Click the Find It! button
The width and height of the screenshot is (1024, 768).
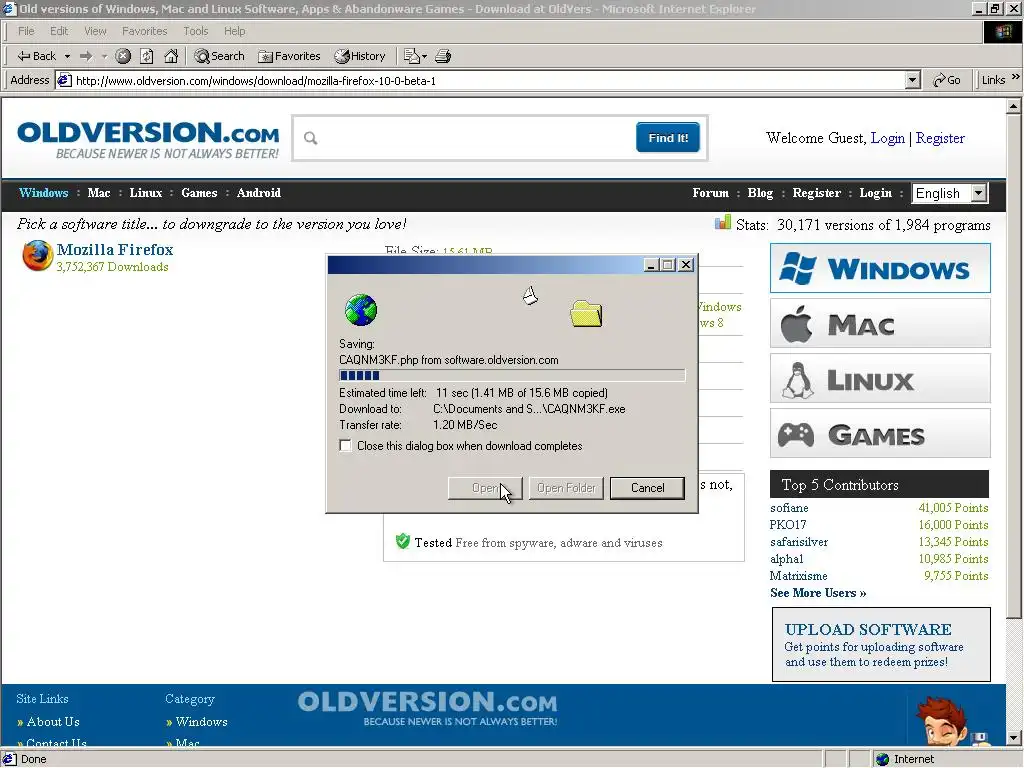coord(668,137)
